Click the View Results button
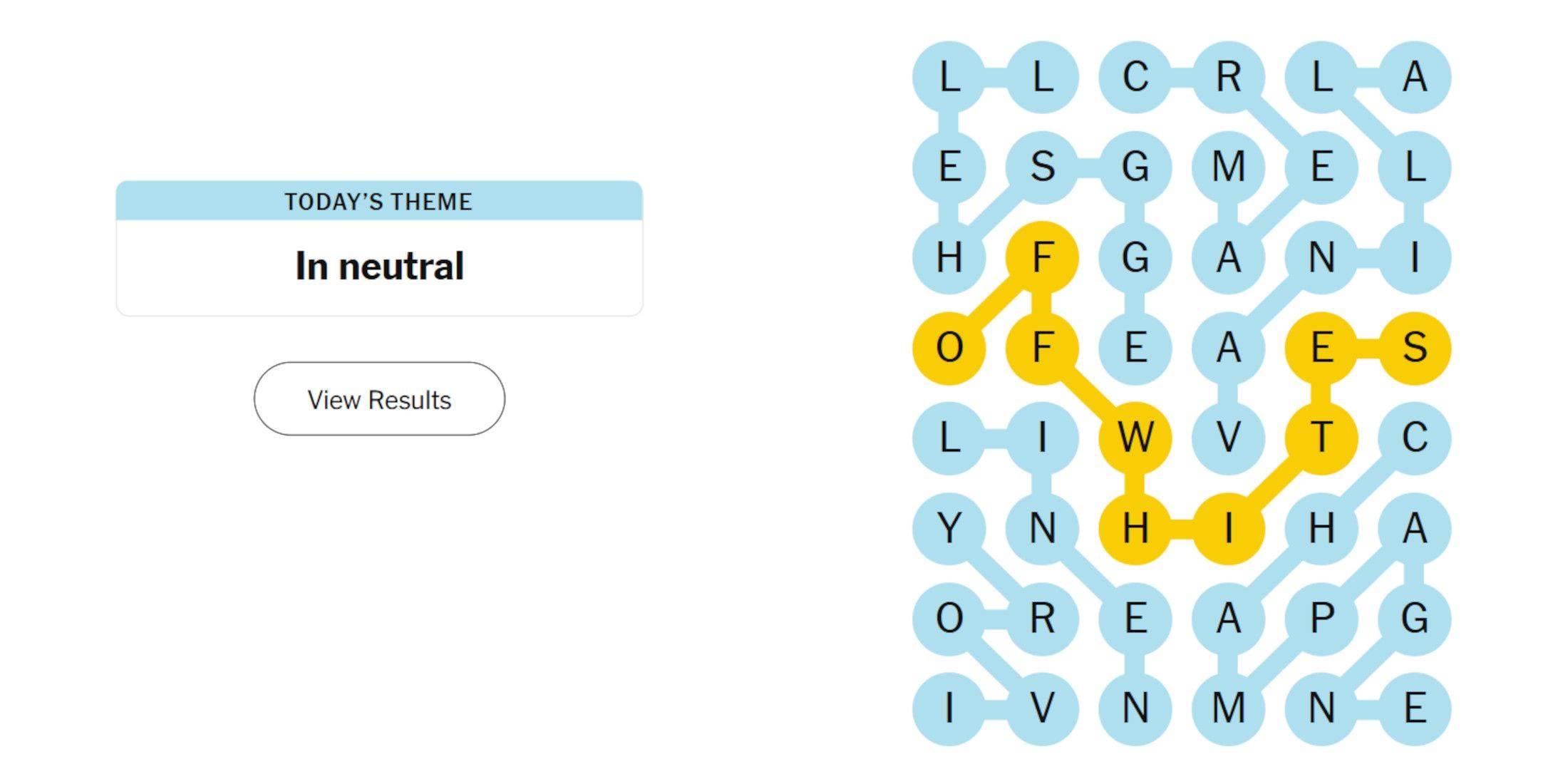Image resolution: width=1568 pixels, height=784 pixels. (379, 399)
